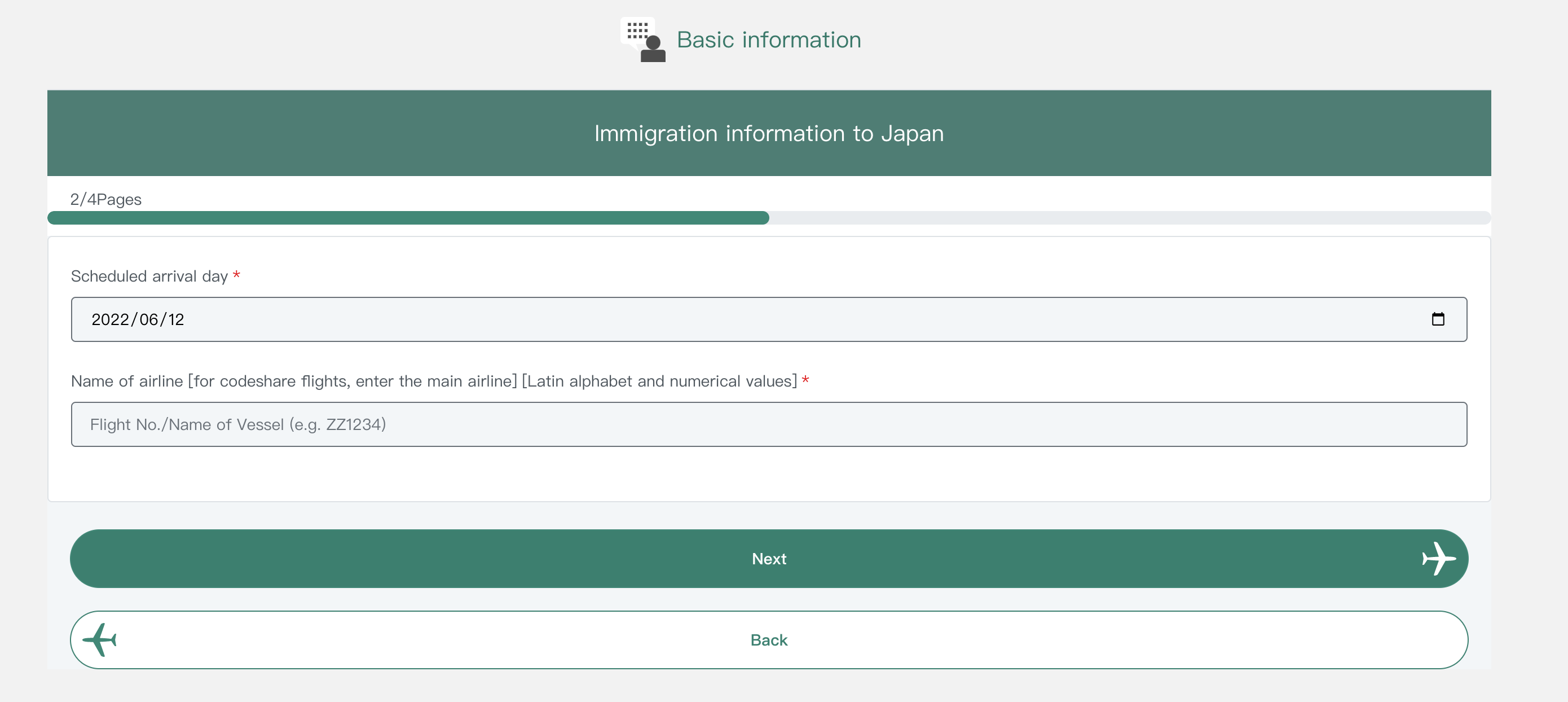Click the 'Name of airline' field label

(x=434, y=381)
